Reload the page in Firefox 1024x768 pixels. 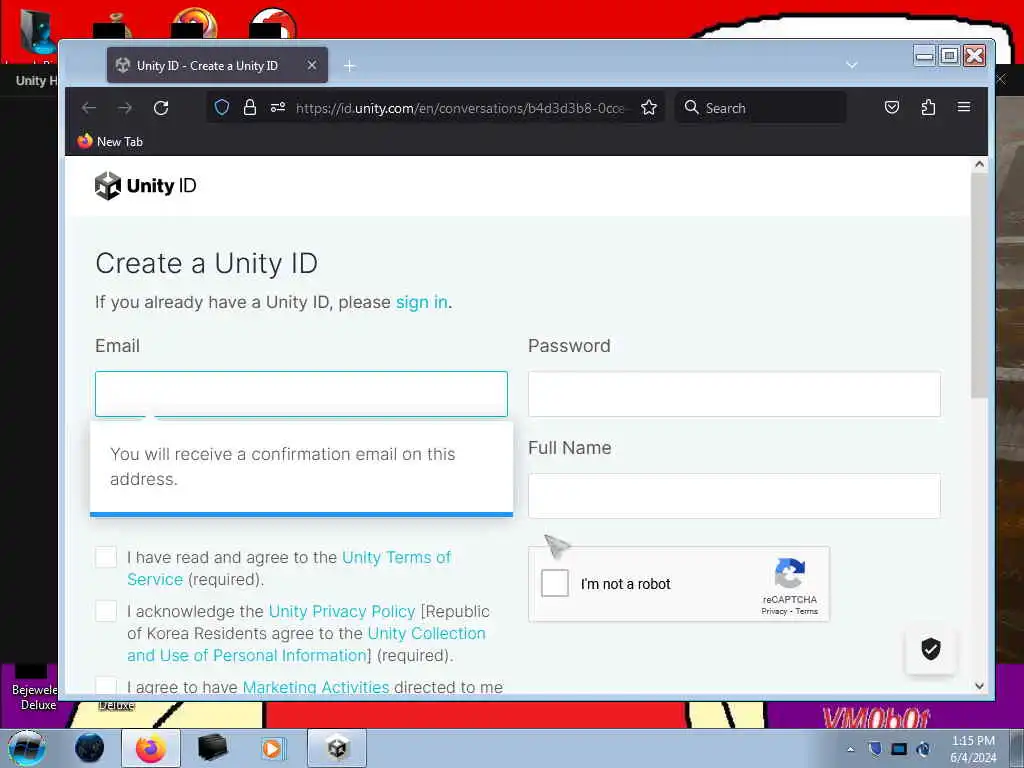click(161, 108)
